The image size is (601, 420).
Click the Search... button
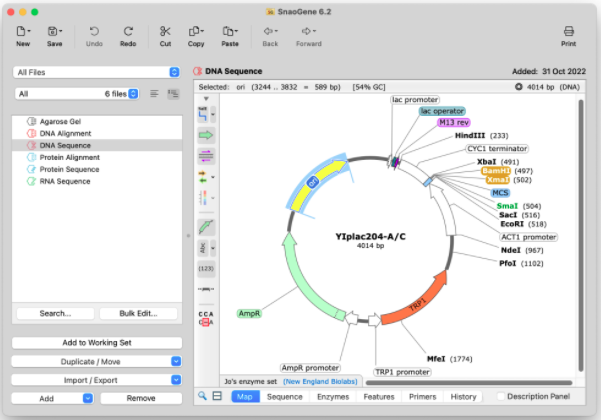55,313
